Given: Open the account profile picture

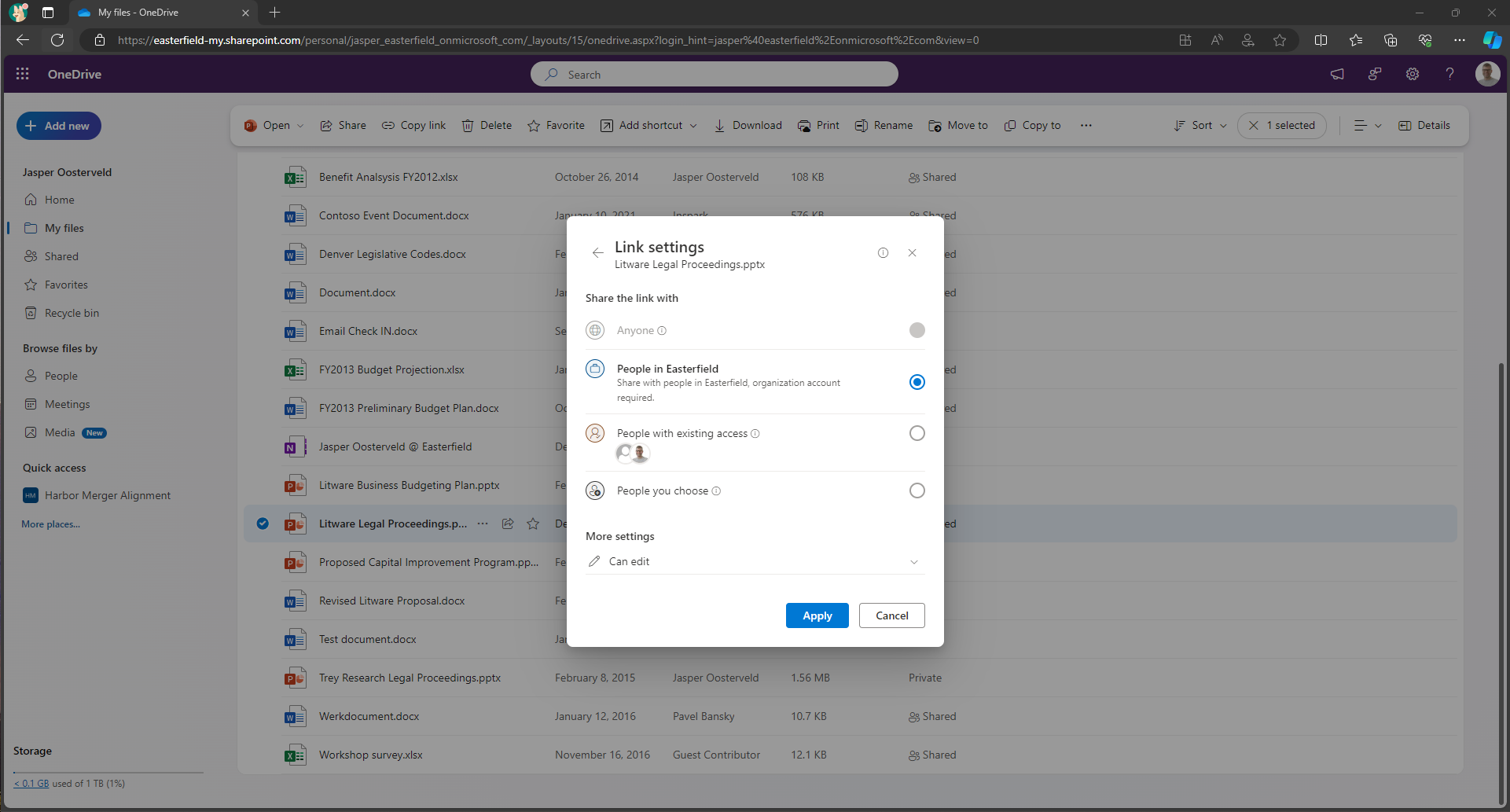Looking at the screenshot, I should click(1487, 74).
